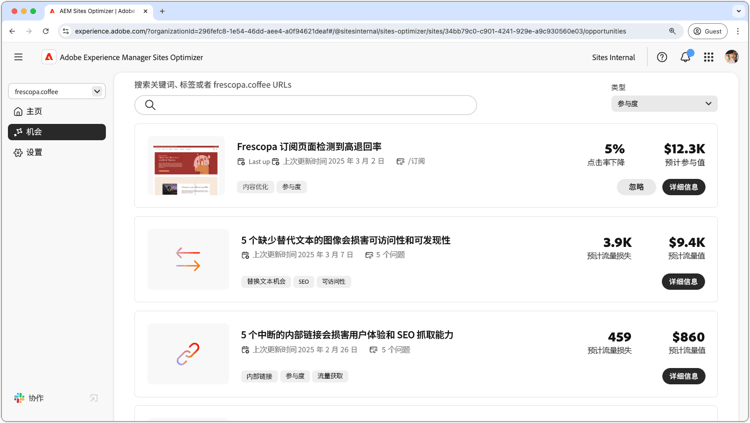Click the 5% 点击率下降 value
The width and height of the screenshot is (750, 423).
(615, 149)
